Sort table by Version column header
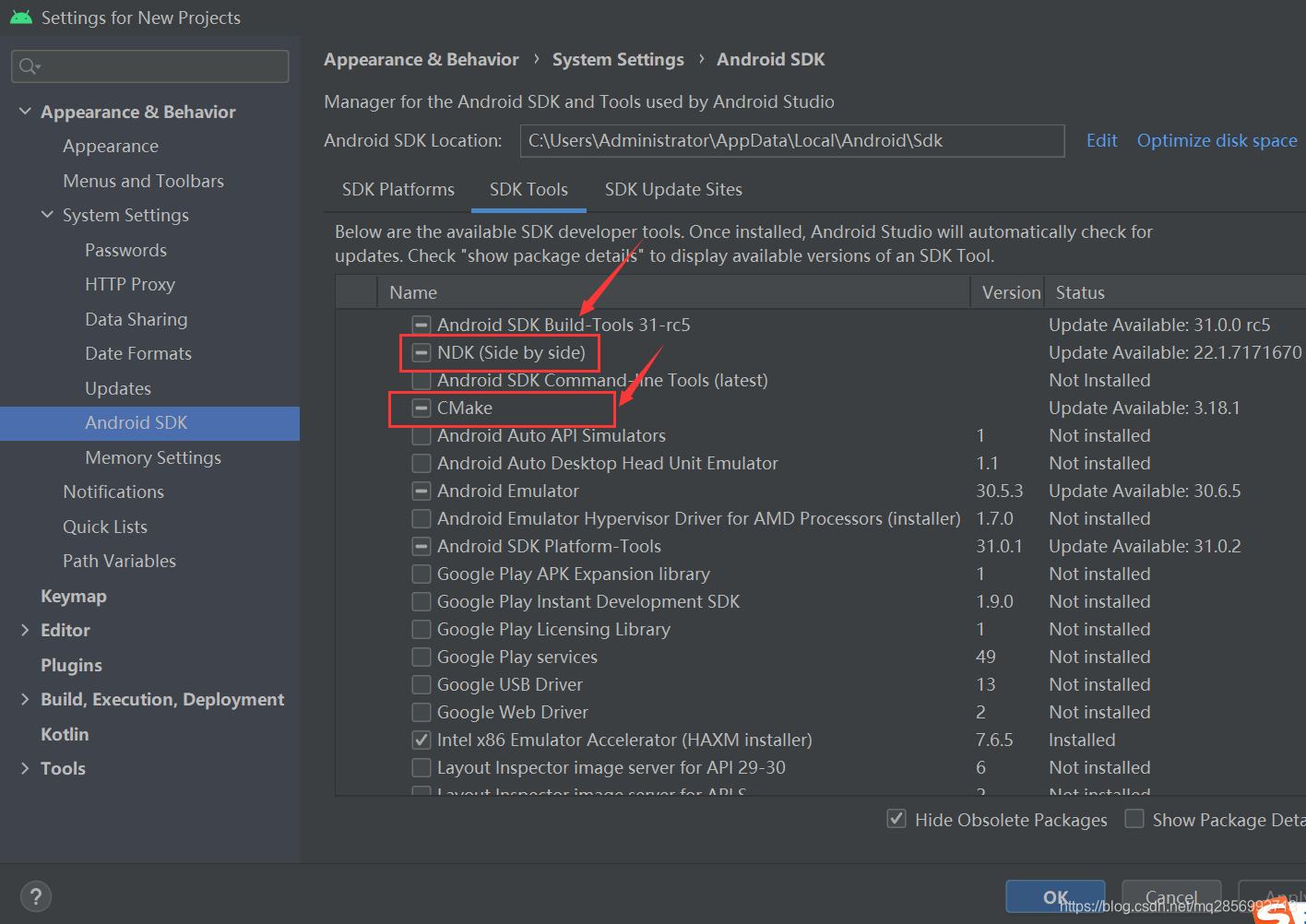This screenshot has height=924, width=1306. (1009, 292)
